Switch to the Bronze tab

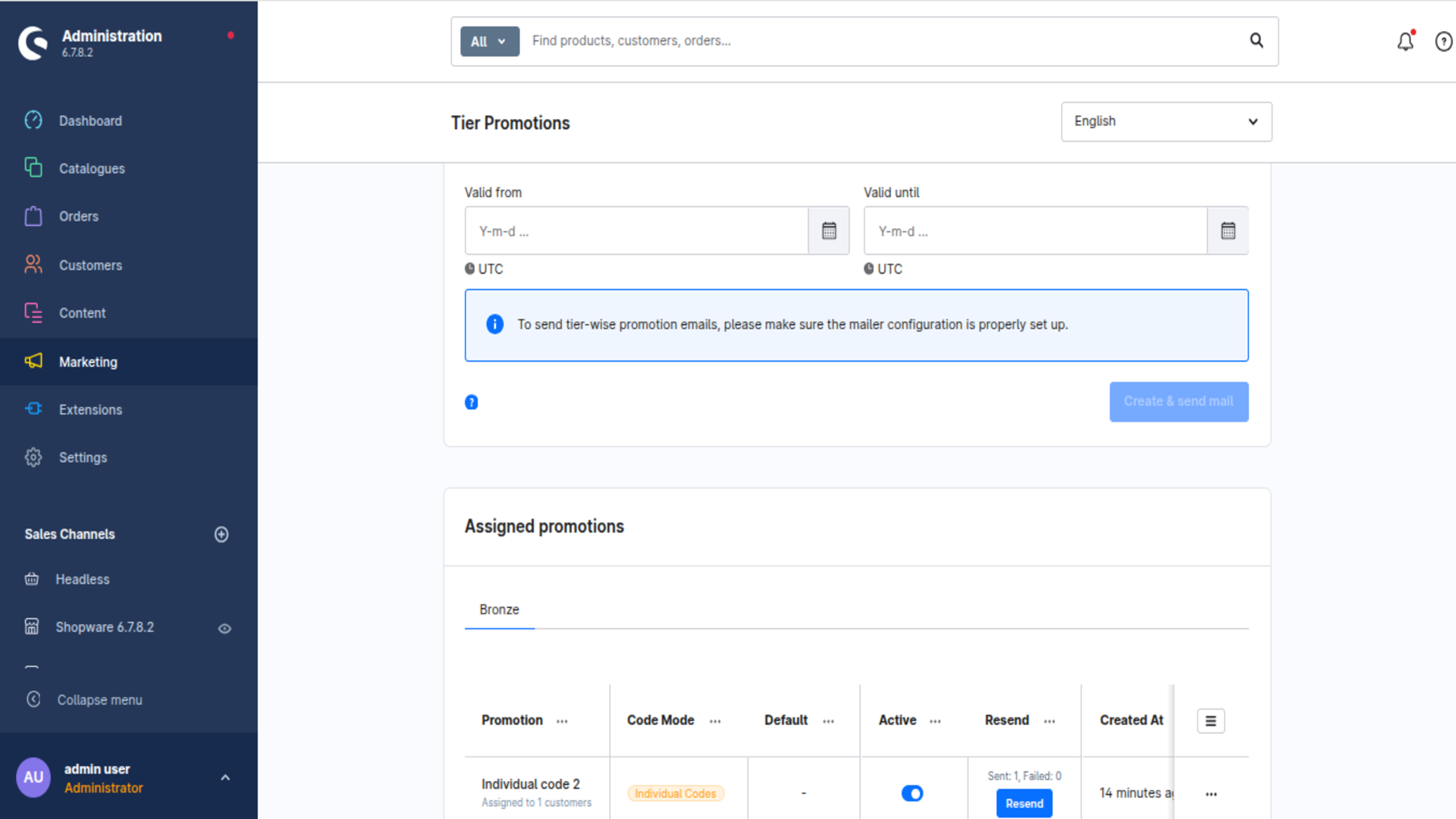tap(499, 610)
